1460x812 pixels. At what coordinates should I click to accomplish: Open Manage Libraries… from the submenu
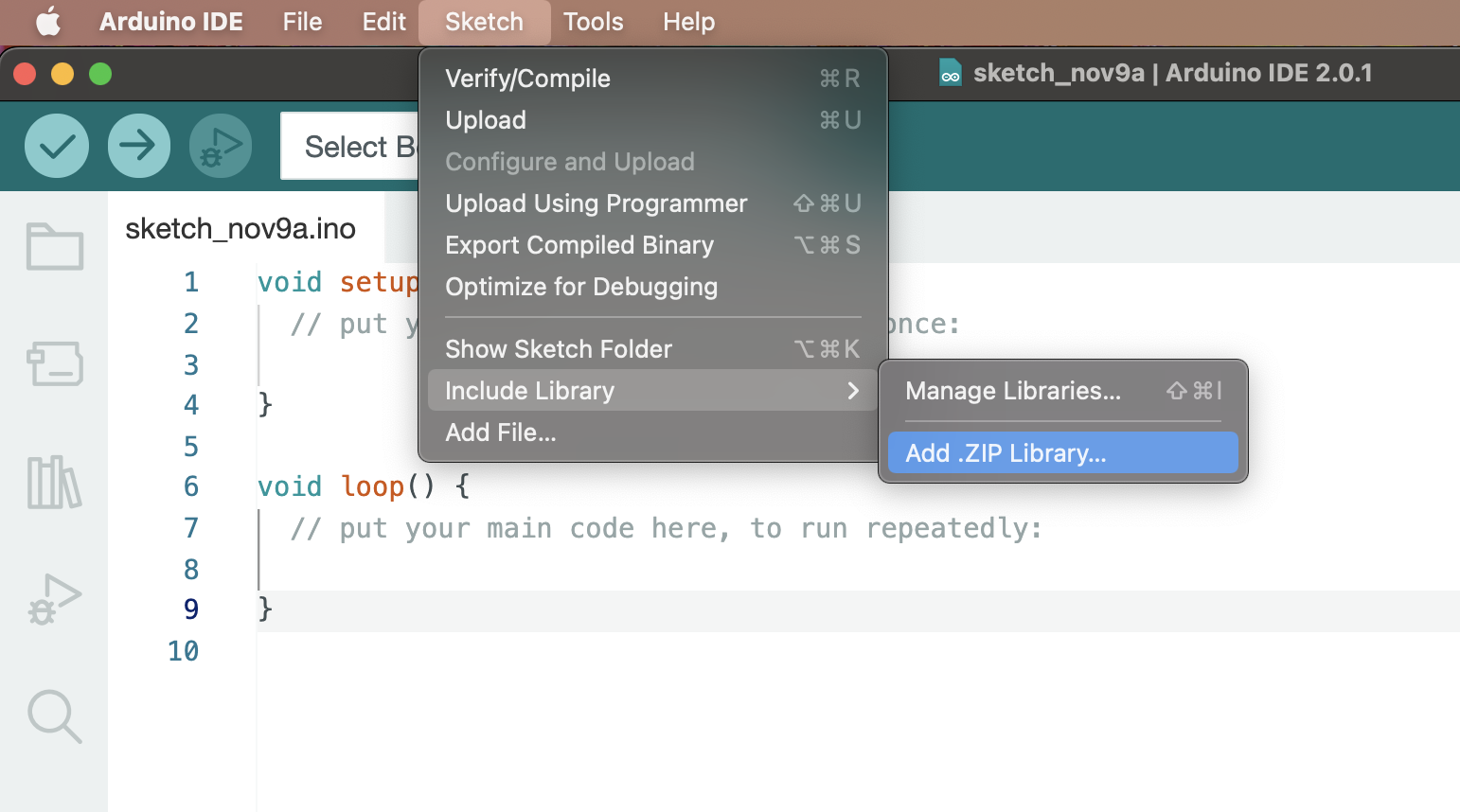tap(1063, 391)
